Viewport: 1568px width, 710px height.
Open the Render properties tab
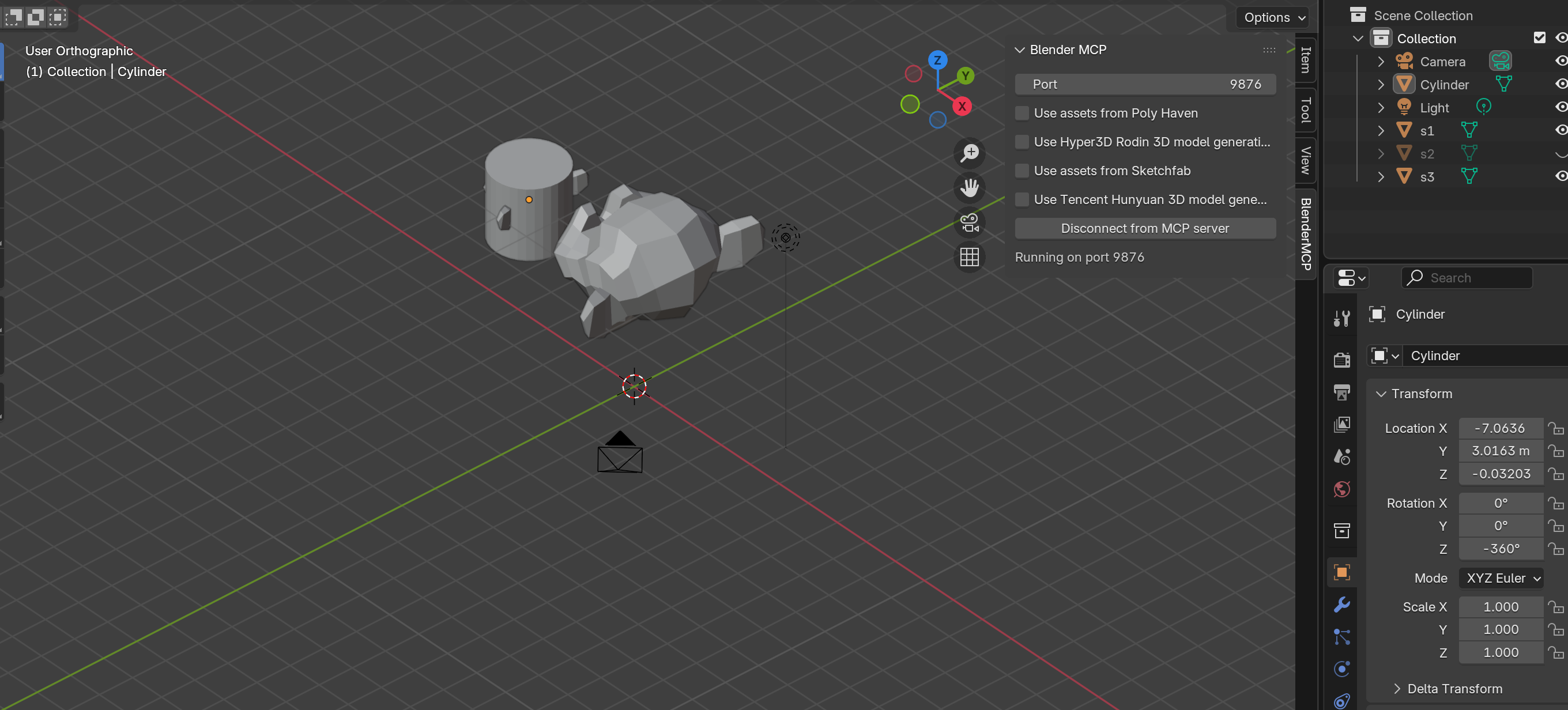coord(1341,360)
